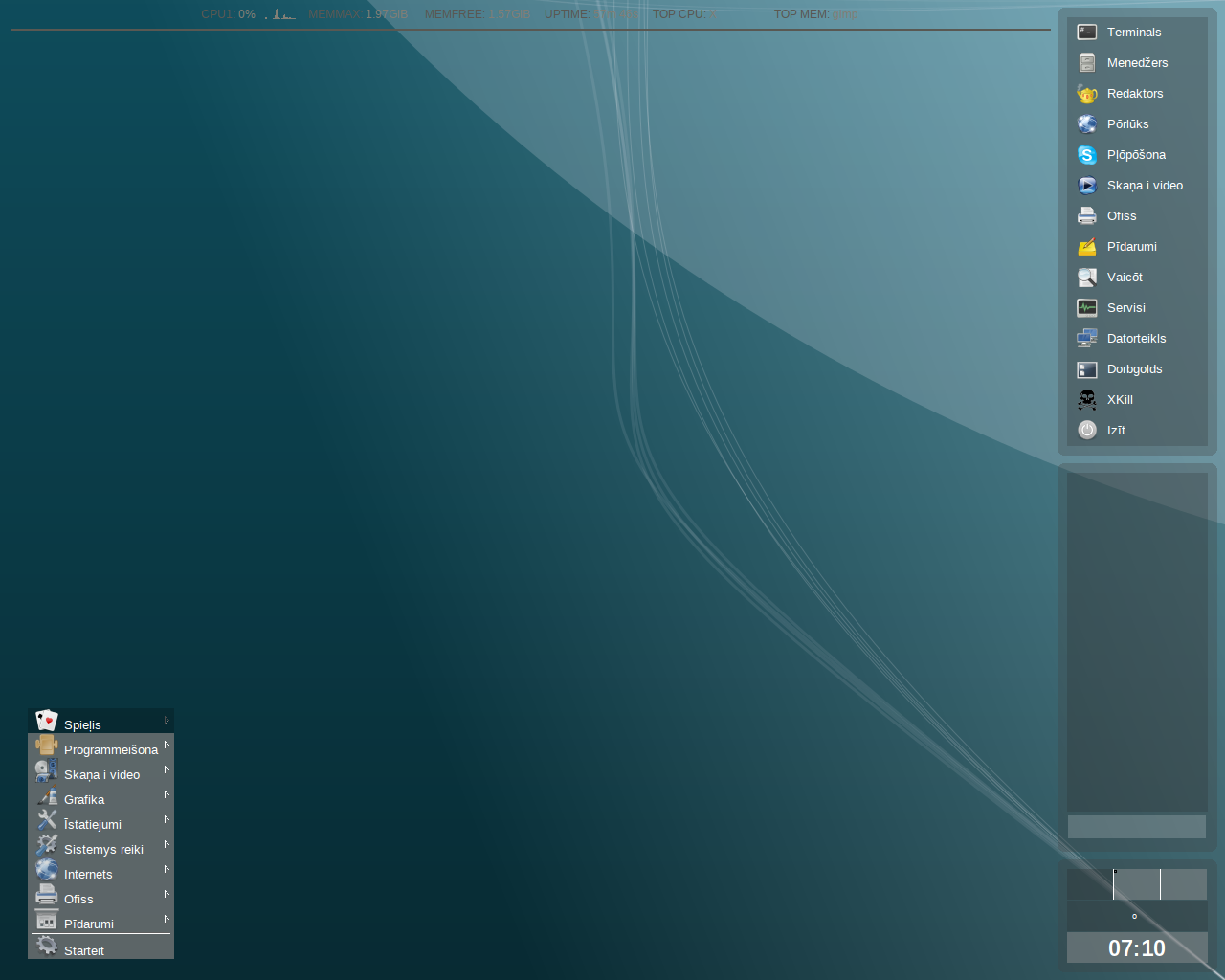Click the Pļōpōšona Skype icon

pyautogui.click(x=1087, y=155)
